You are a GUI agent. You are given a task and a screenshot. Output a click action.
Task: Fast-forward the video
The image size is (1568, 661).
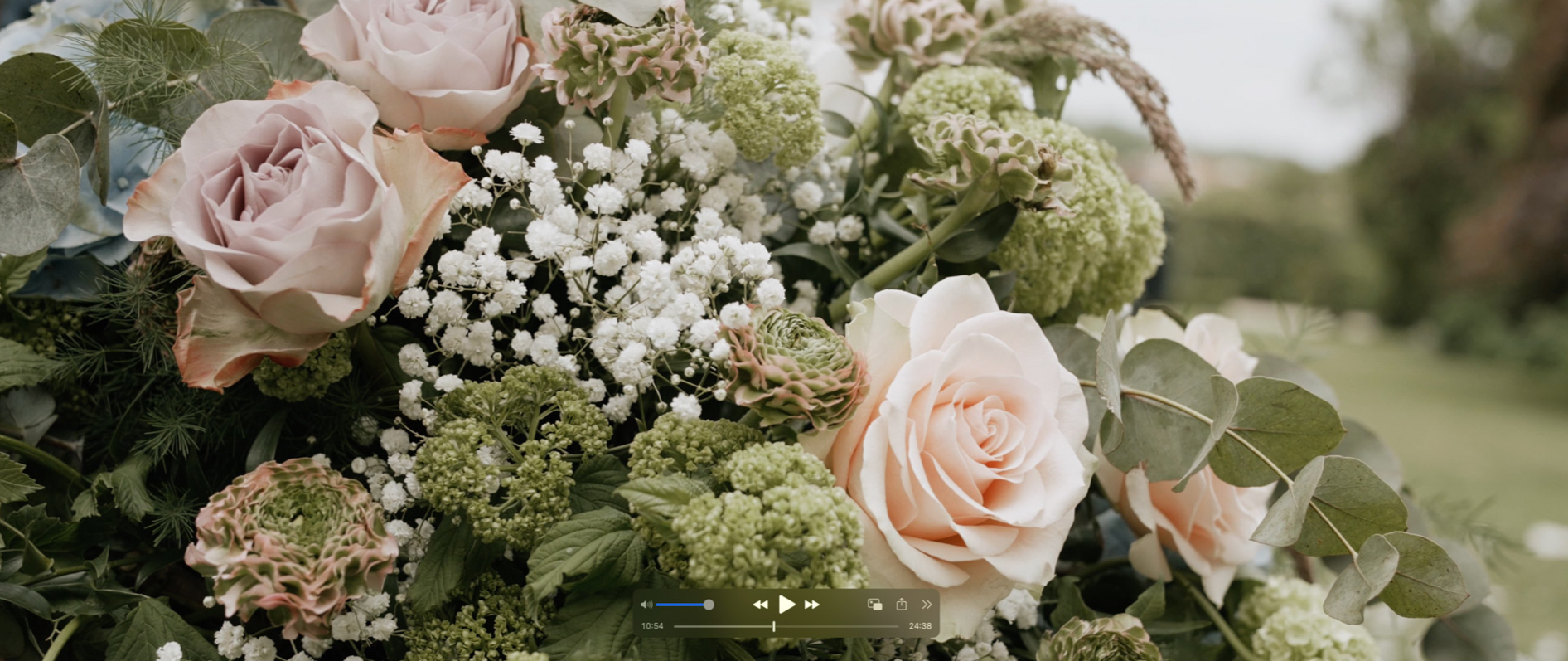point(812,605)
